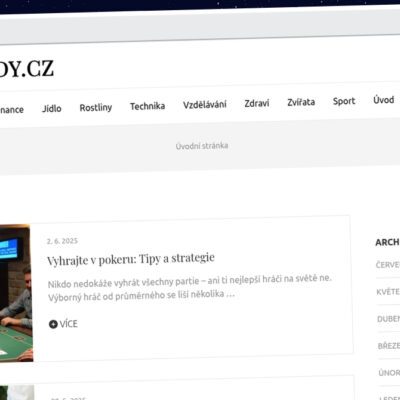Screen dimensions: 400x400
Task: Open the Duben archive link
Action: click(x=389, y=319)
